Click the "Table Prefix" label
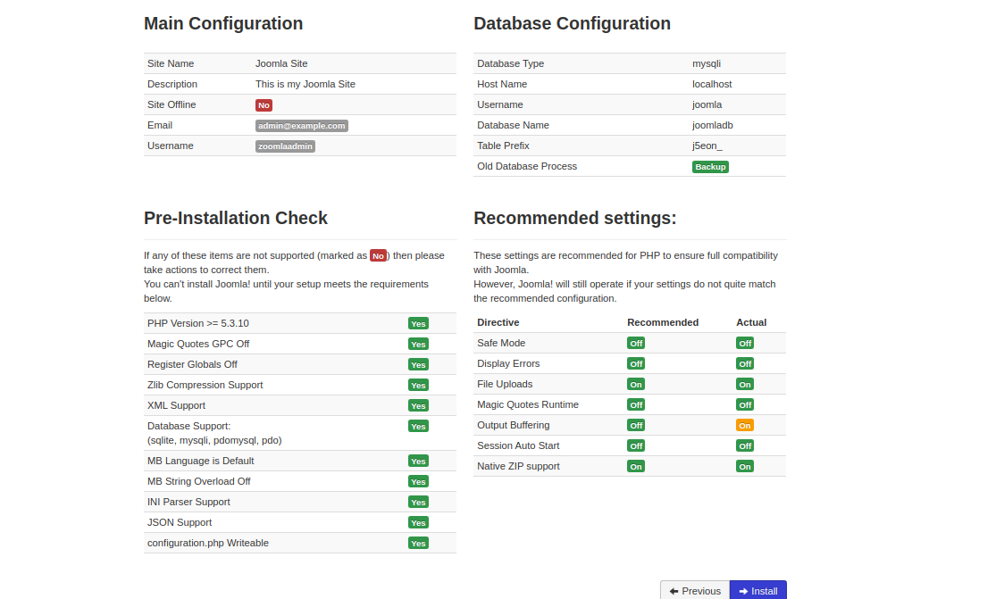 click(503, 145)
